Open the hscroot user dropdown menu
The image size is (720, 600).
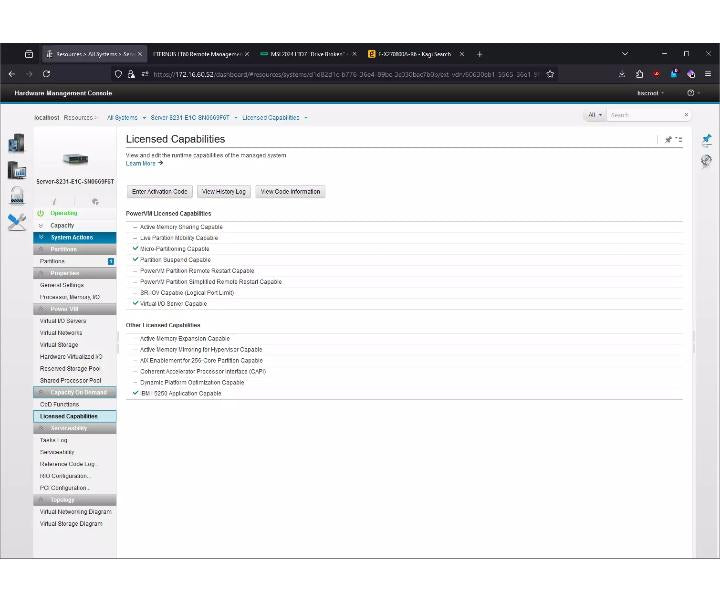tap(650, 93)
